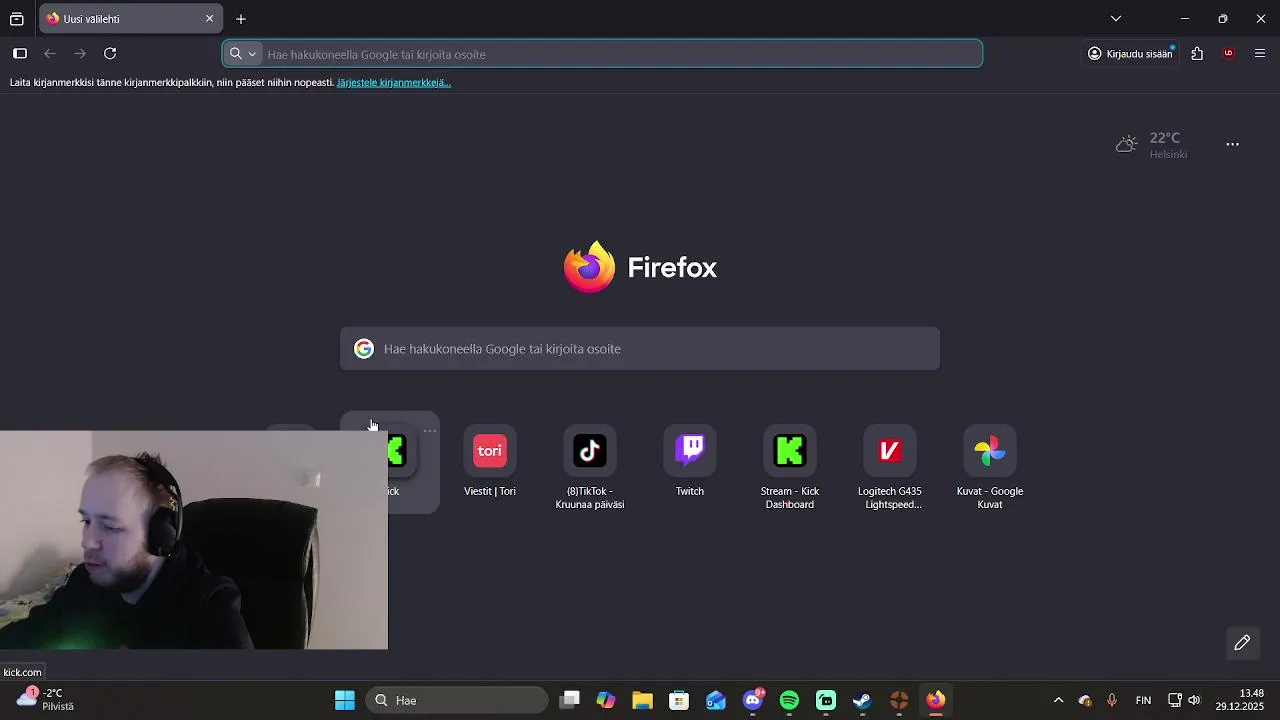Open the Windows Start menu

[345, 700]
